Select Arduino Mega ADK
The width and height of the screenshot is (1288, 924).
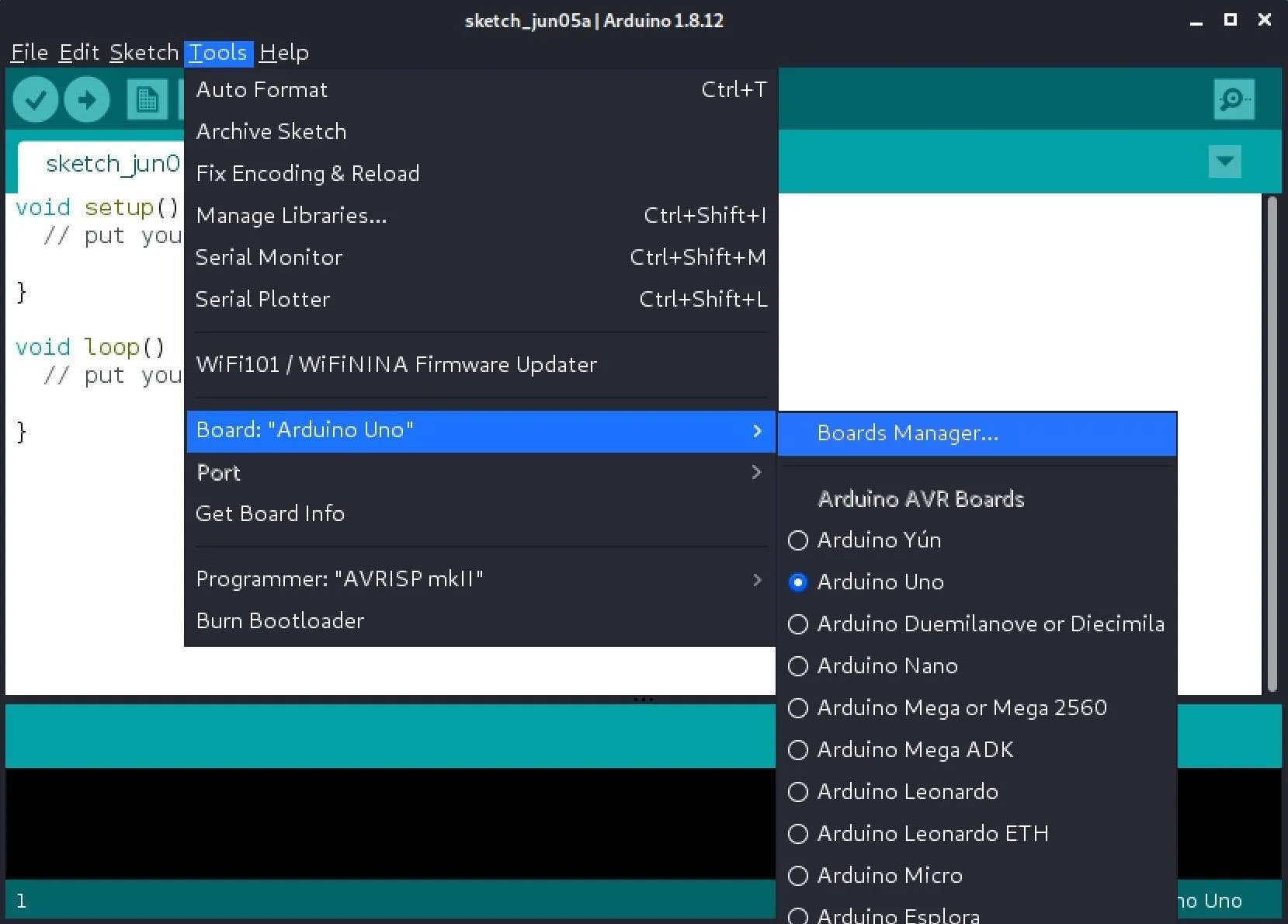(x=977, y=750)
